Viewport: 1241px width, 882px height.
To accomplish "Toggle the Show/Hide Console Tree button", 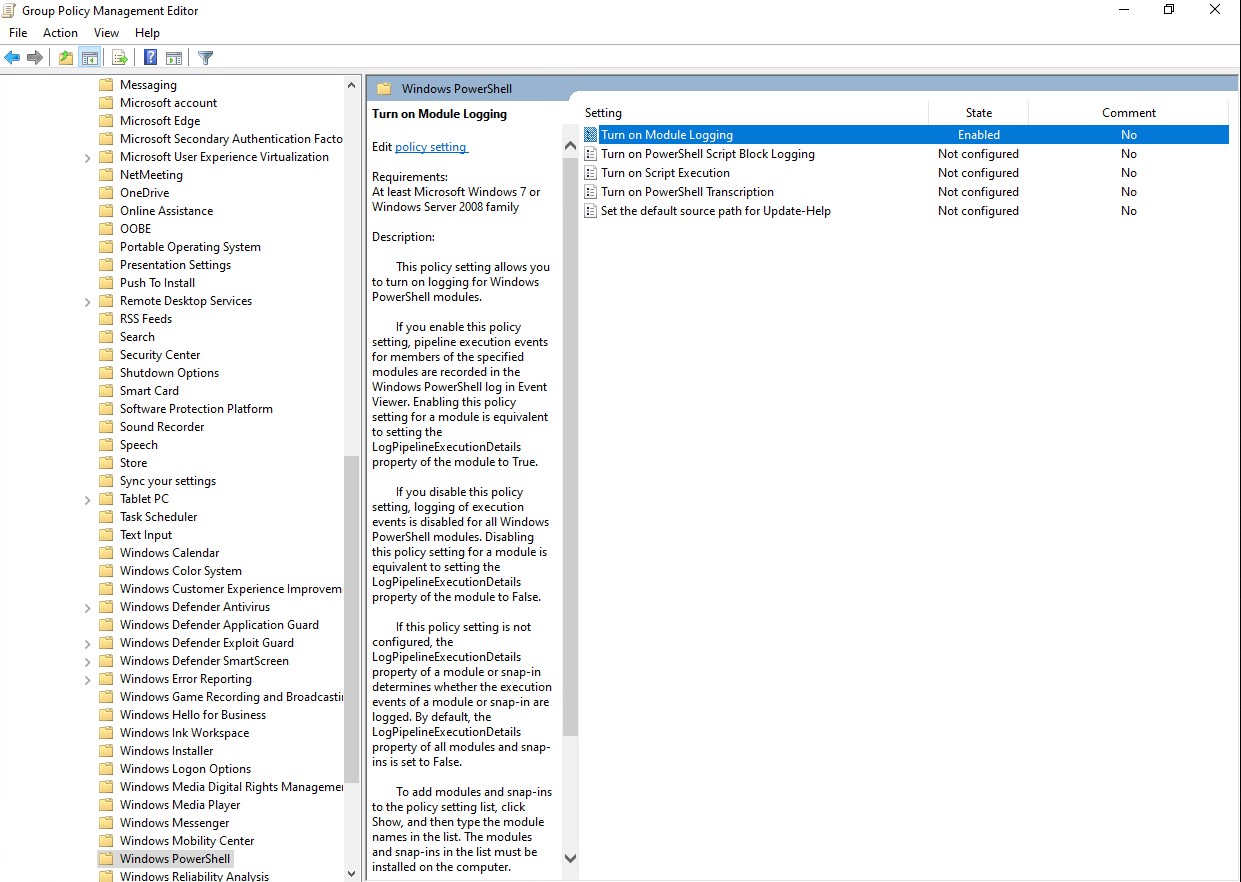I will pyautogui.click(x=89, y=58).
